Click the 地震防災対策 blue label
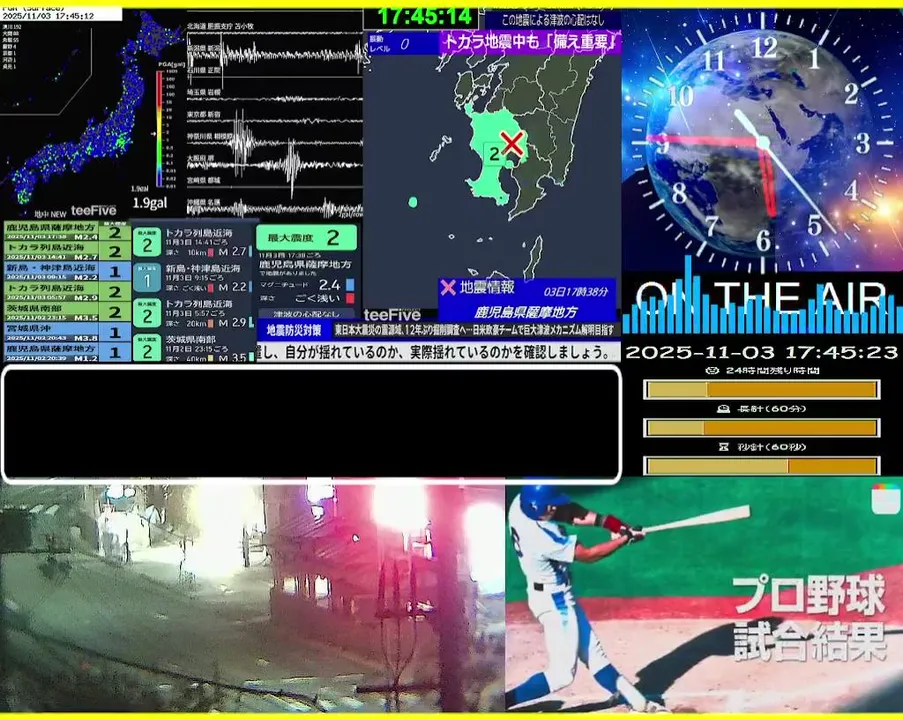903x720 pixels. pos(294,330)
